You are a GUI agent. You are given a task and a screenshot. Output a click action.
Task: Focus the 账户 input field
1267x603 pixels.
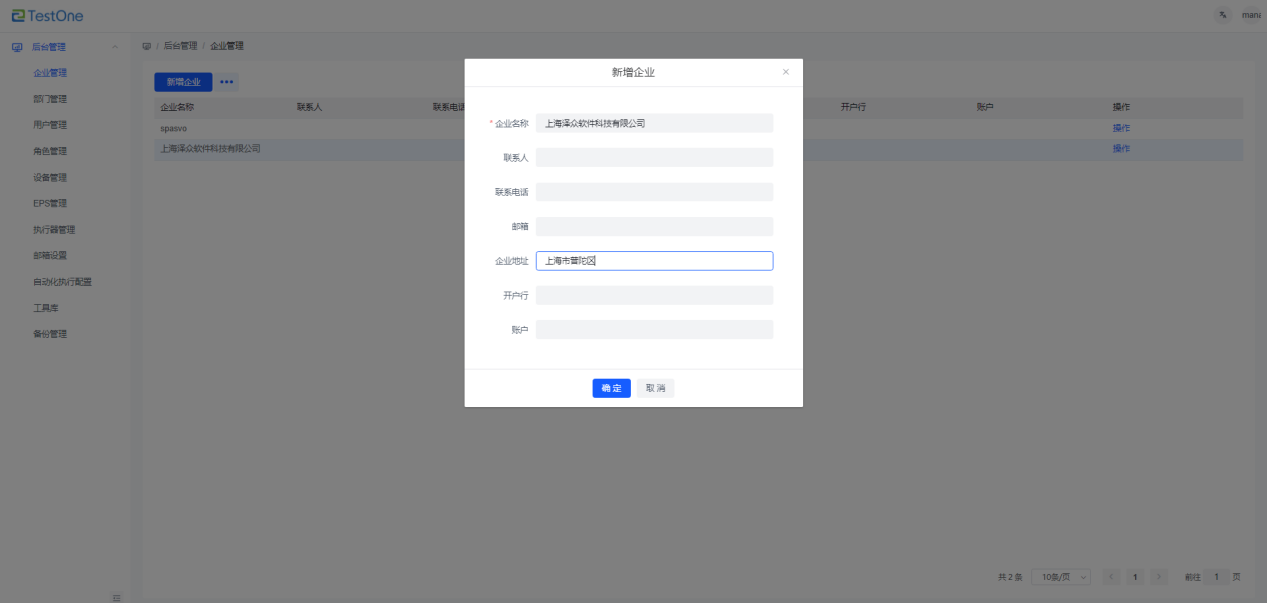click(654, 330)
